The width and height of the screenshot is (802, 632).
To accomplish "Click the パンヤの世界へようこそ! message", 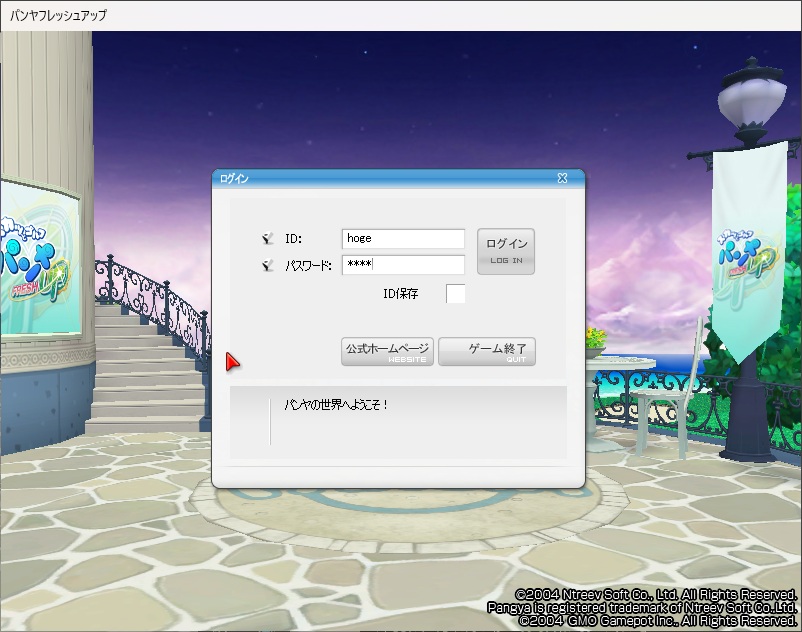I will click(x=336, y=404).
